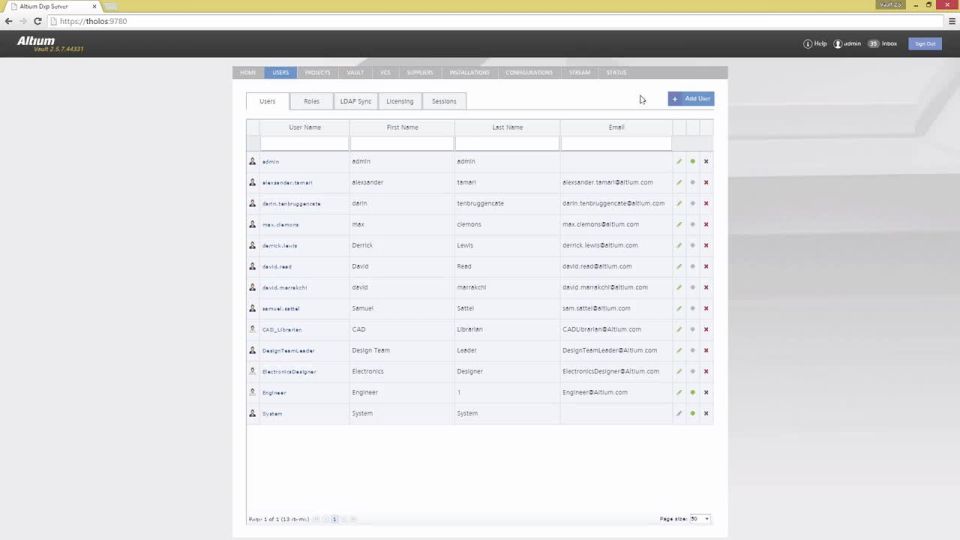960x540 pixels.
Task: Open the Licensing tab
Action: [x=400, y=101]
